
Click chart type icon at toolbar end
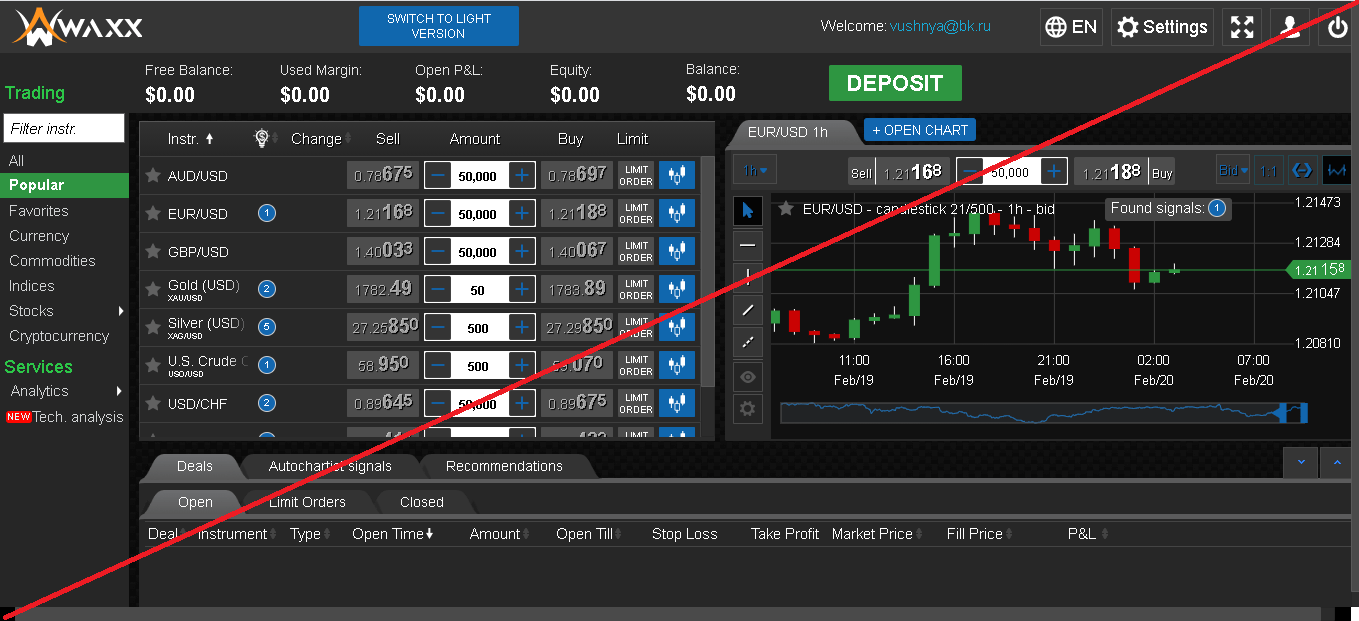pos(1336,171)
